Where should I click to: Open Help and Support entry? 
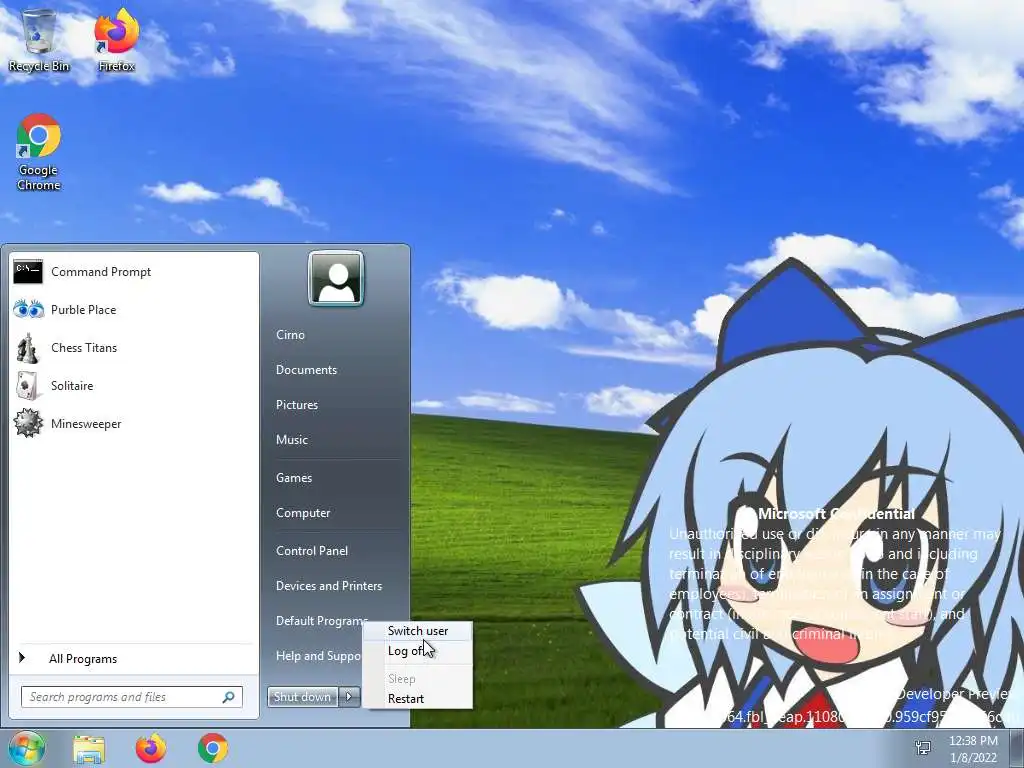(318, 656)
